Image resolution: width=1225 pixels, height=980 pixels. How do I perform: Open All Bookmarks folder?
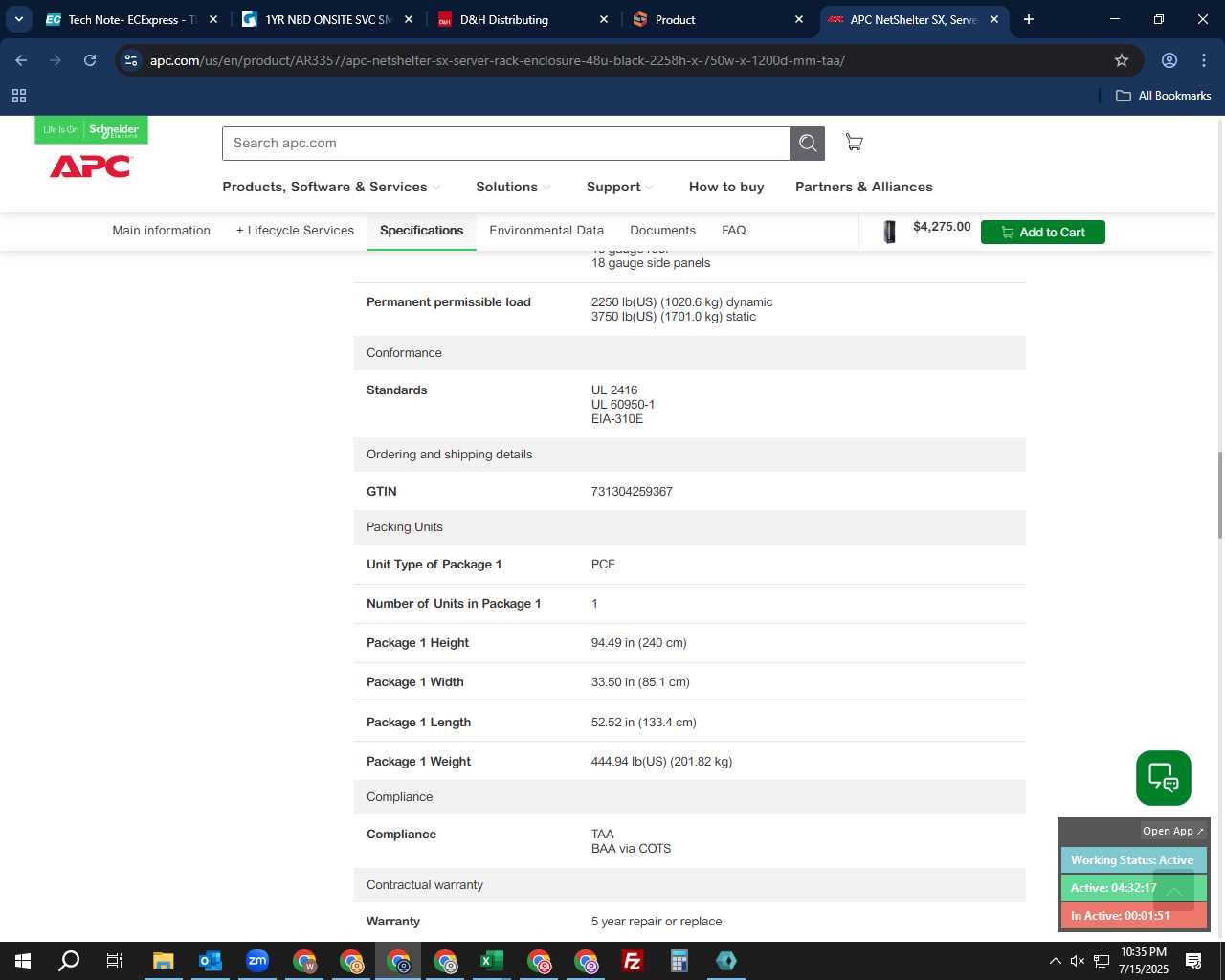(x=1164, y=96)
